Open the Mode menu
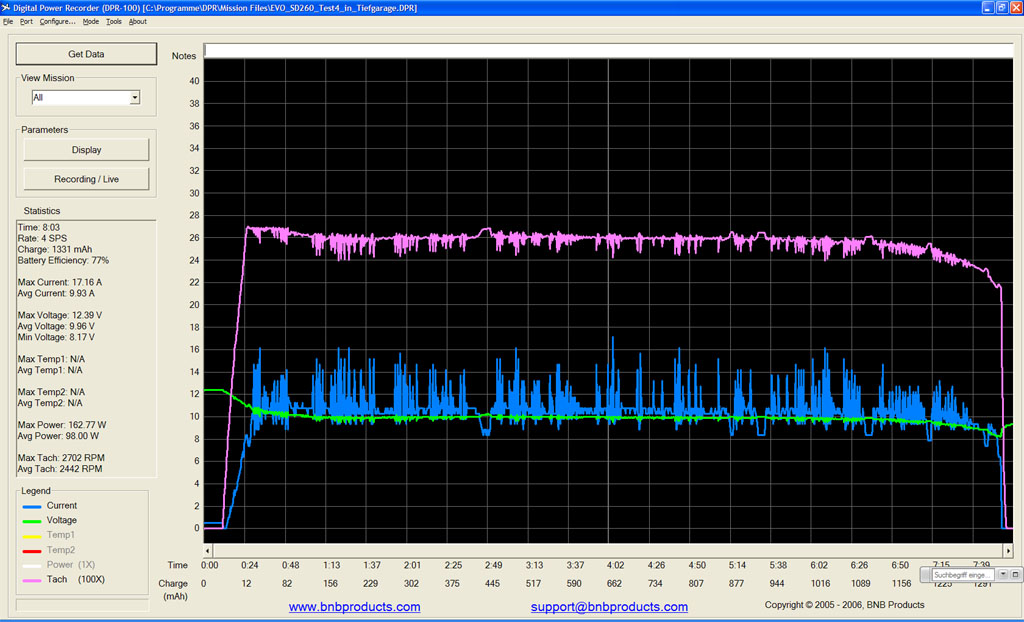Viewport: 1024px width, 622px height. (x=91, y=22)
